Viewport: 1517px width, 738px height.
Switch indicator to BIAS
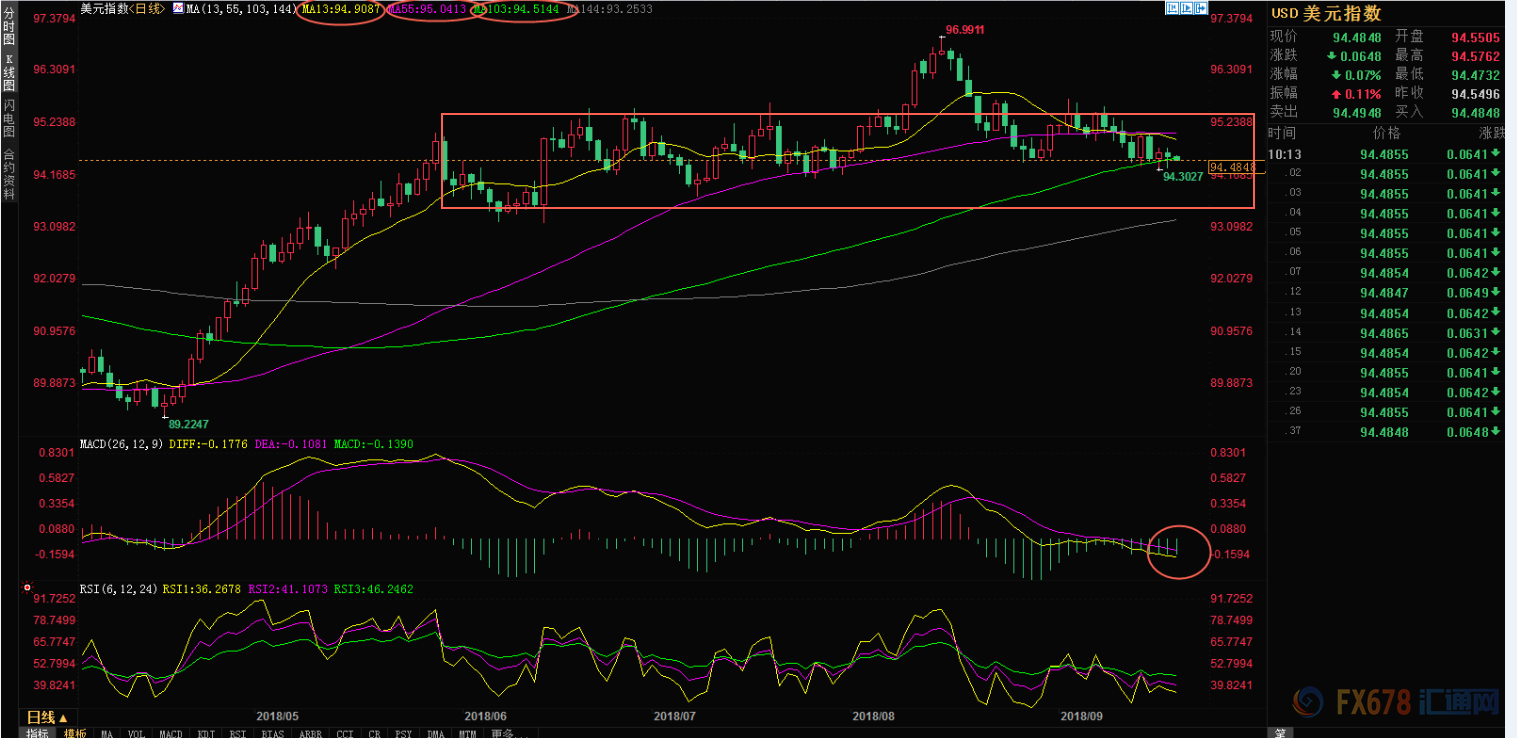pyautogui.click(x=273, y=733)
